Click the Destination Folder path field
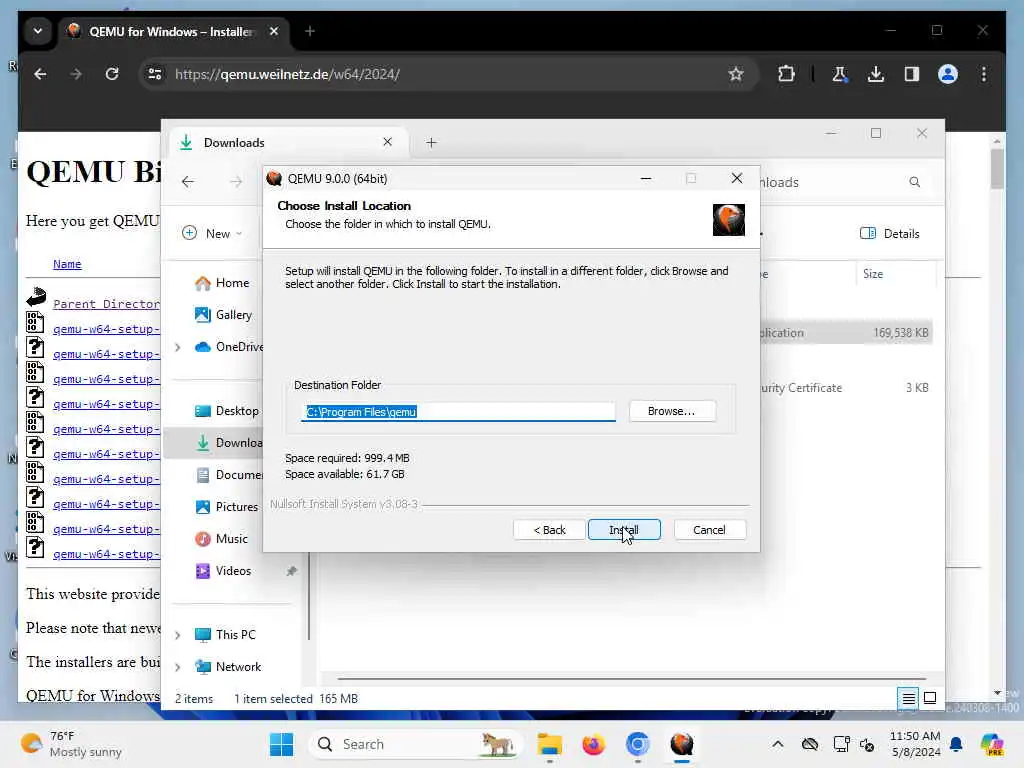Viewport: 1024px width, 768px height. pyautogui.click(x=458, y=411)
